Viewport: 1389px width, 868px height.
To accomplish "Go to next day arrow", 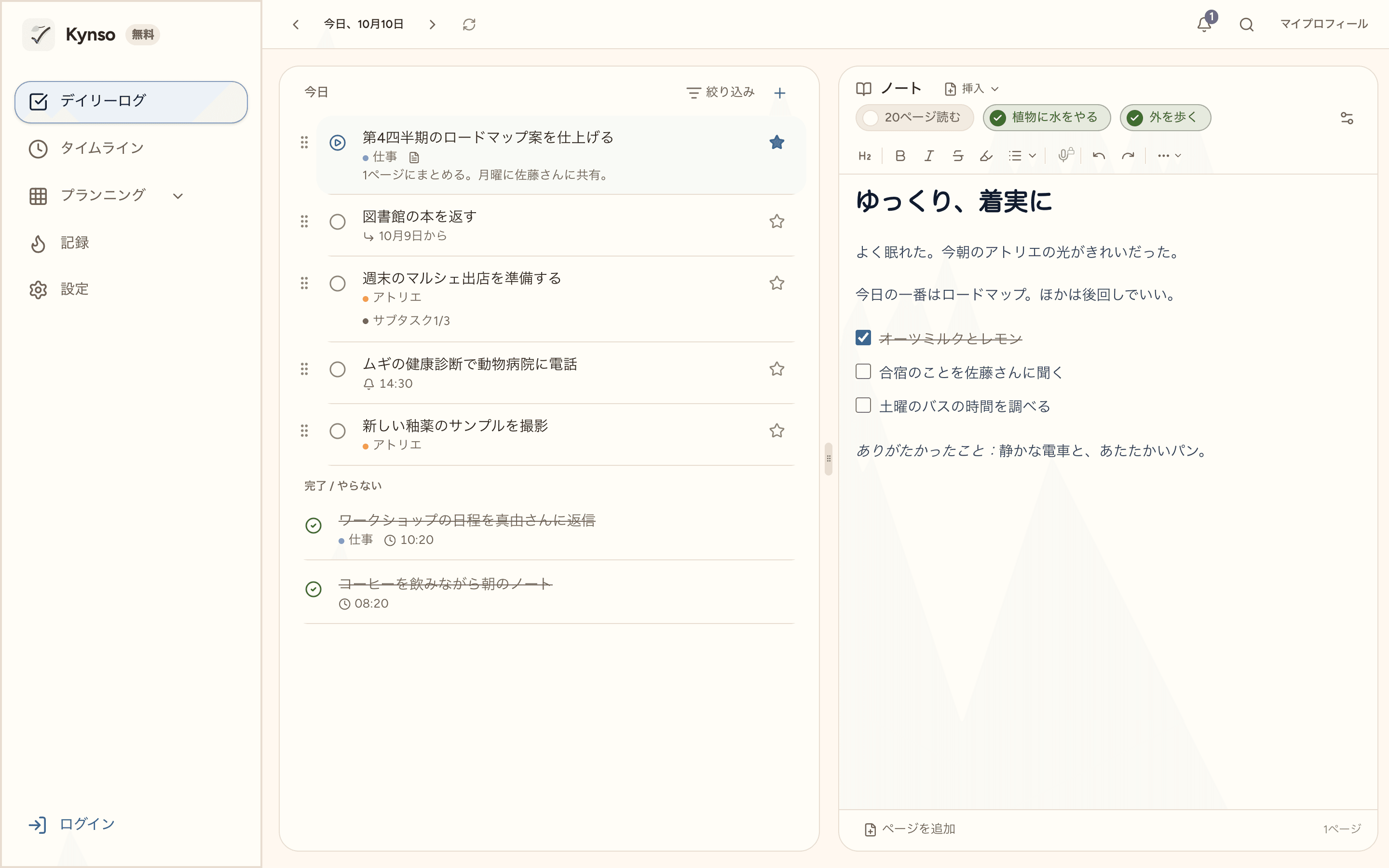I will [432, 24].
